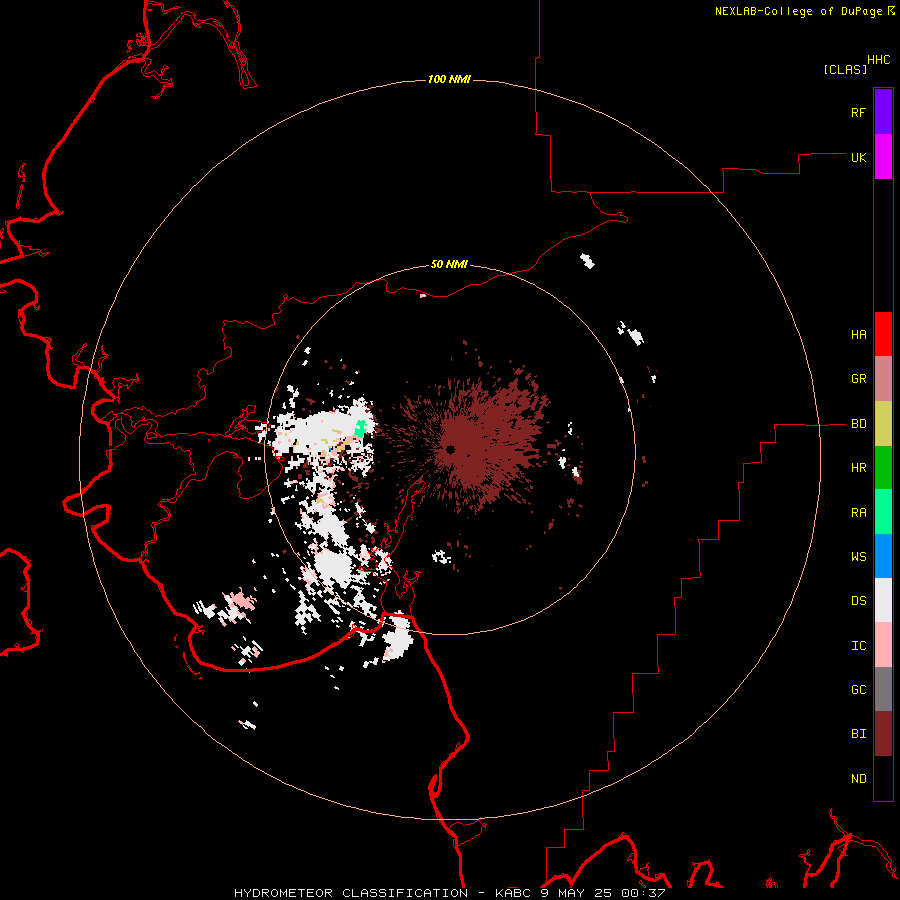Click the radar site center black dot
Image resolution: width=900 pixels, height=900 pixels.
point(450,449)
